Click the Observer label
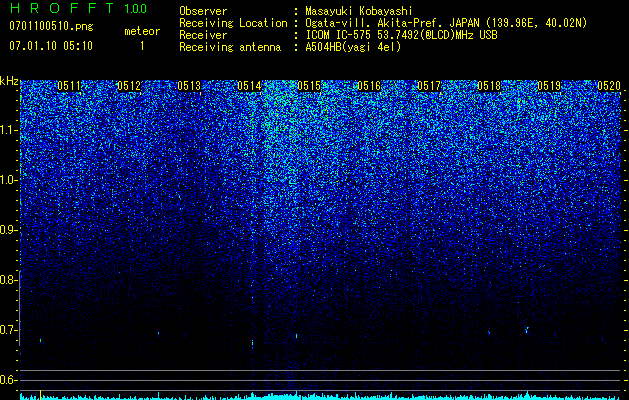The height and width of the screenshot is (400, 629). pyautogui.click(x=203, y=11)
